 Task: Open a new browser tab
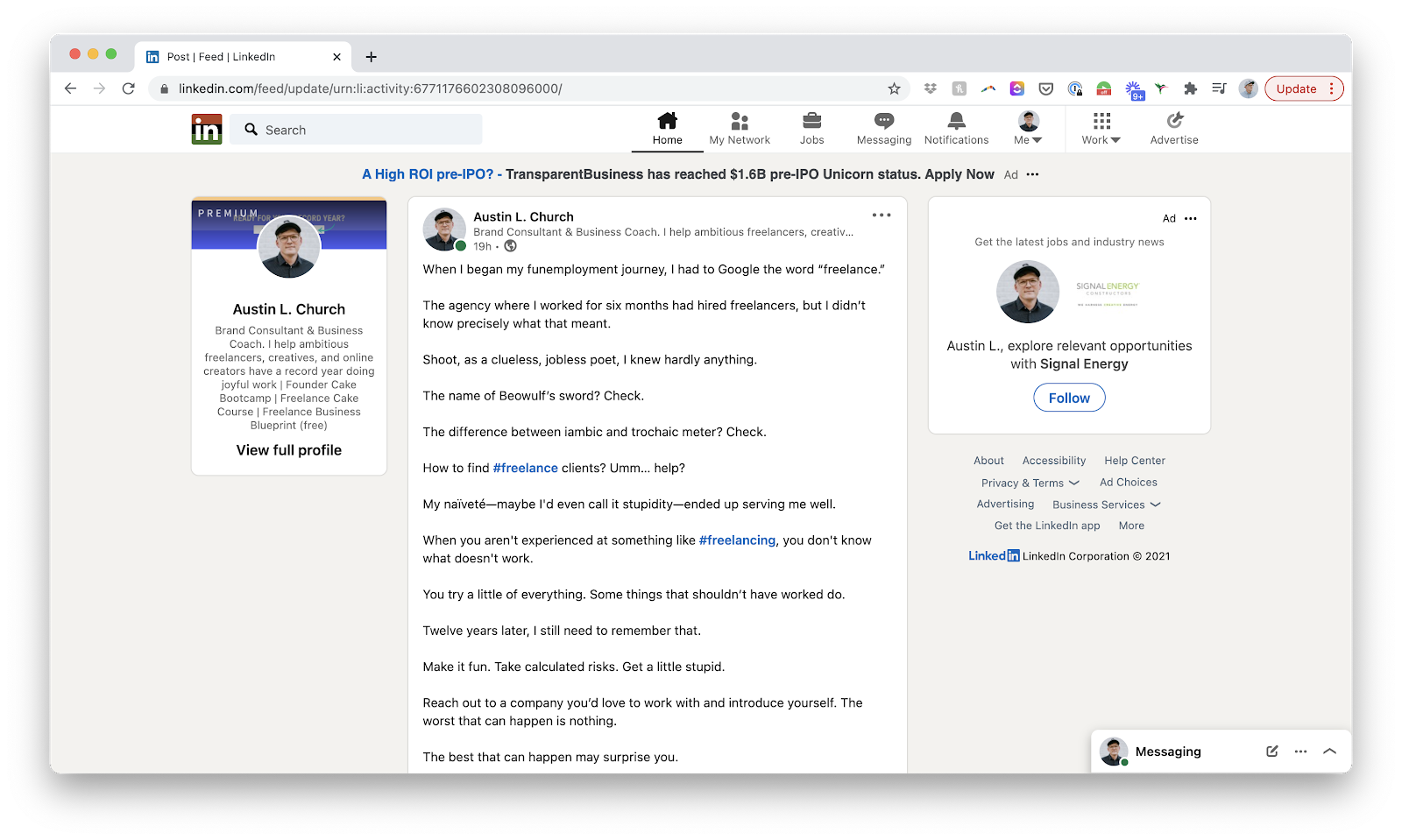pos(372,57)
